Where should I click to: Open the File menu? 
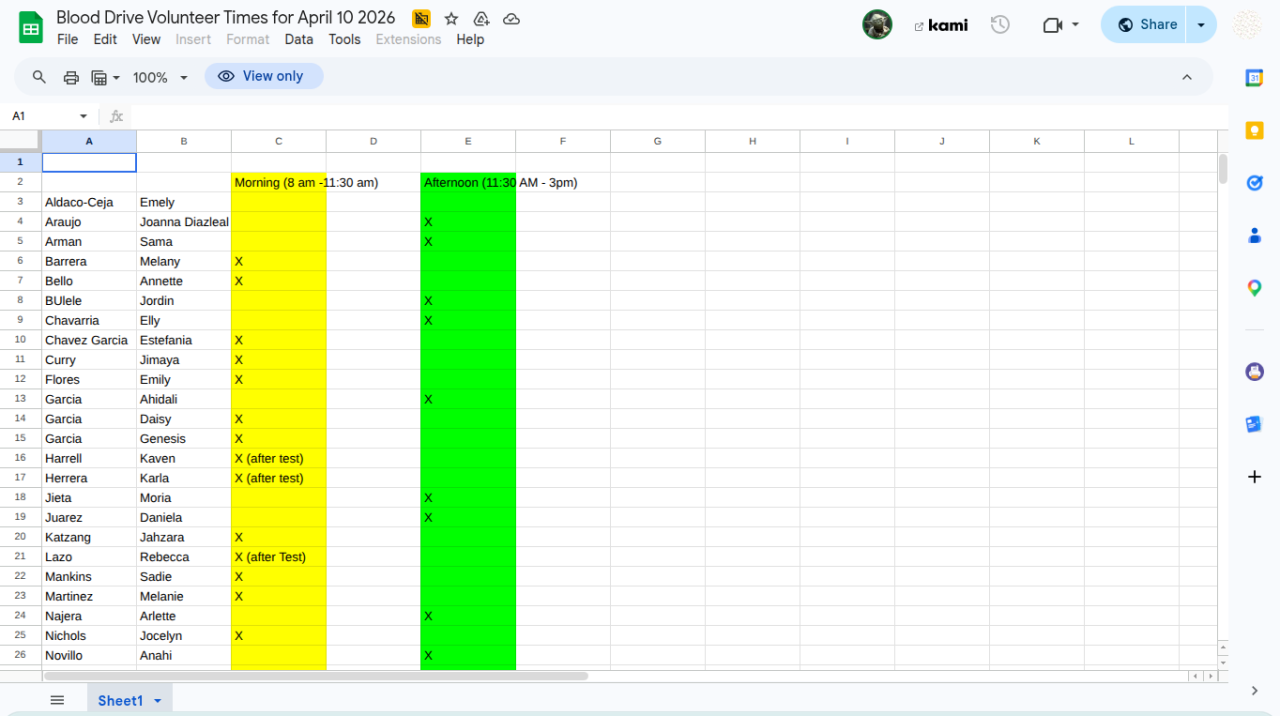pos(67,39)
